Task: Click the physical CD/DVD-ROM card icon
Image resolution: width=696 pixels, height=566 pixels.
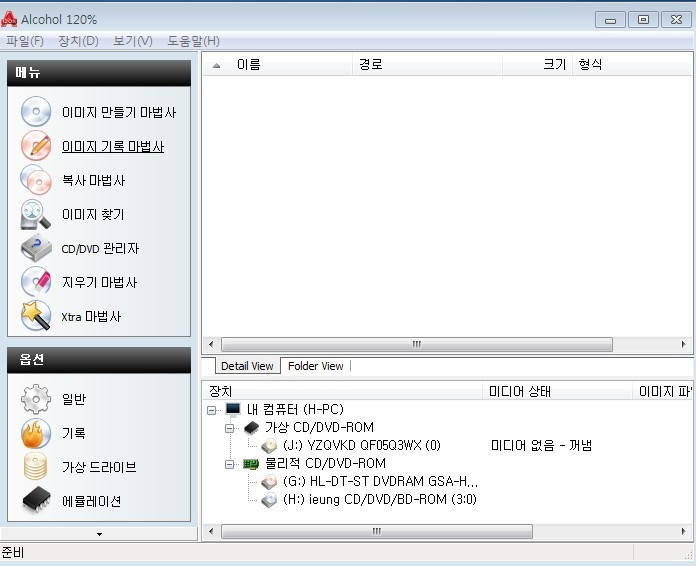Action: [x=251, y=464]
